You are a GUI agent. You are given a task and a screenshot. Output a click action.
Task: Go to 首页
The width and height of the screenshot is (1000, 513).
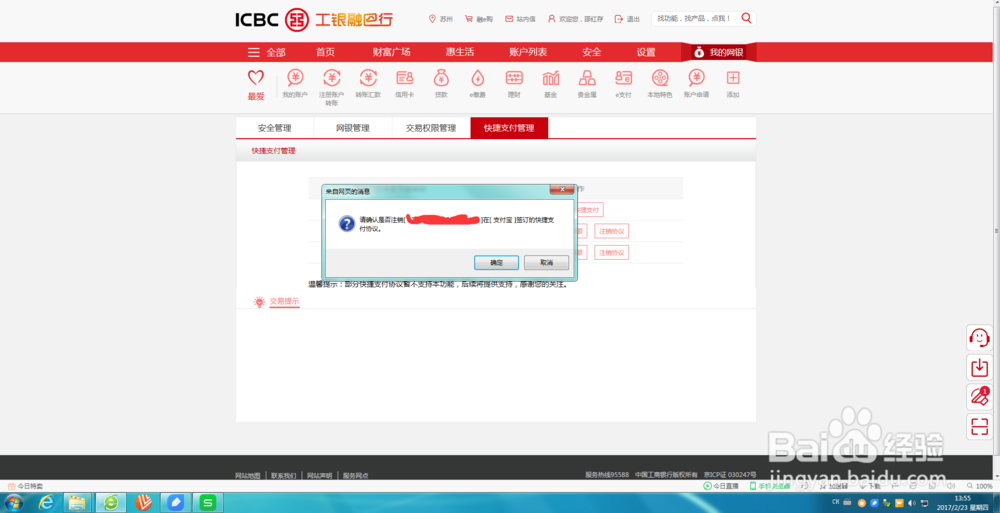[325, 52]
